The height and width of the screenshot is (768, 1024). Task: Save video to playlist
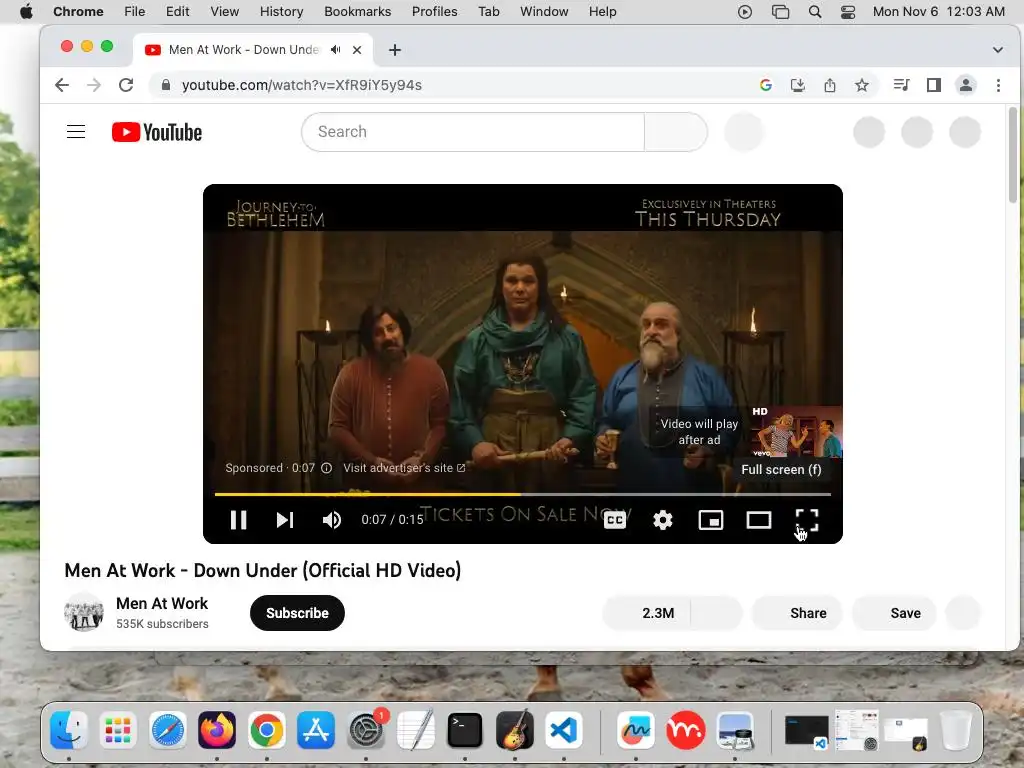(x=895, y=613)
